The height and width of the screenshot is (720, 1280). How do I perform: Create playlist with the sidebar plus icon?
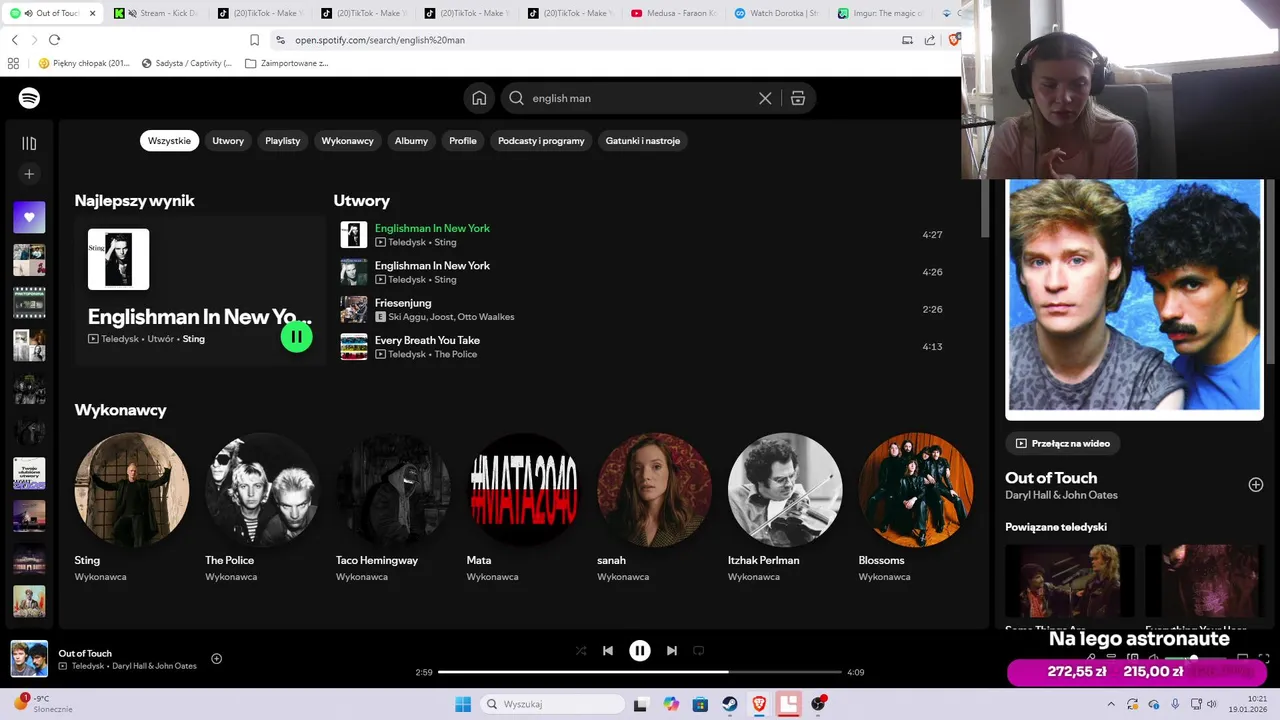click(29, 174)
